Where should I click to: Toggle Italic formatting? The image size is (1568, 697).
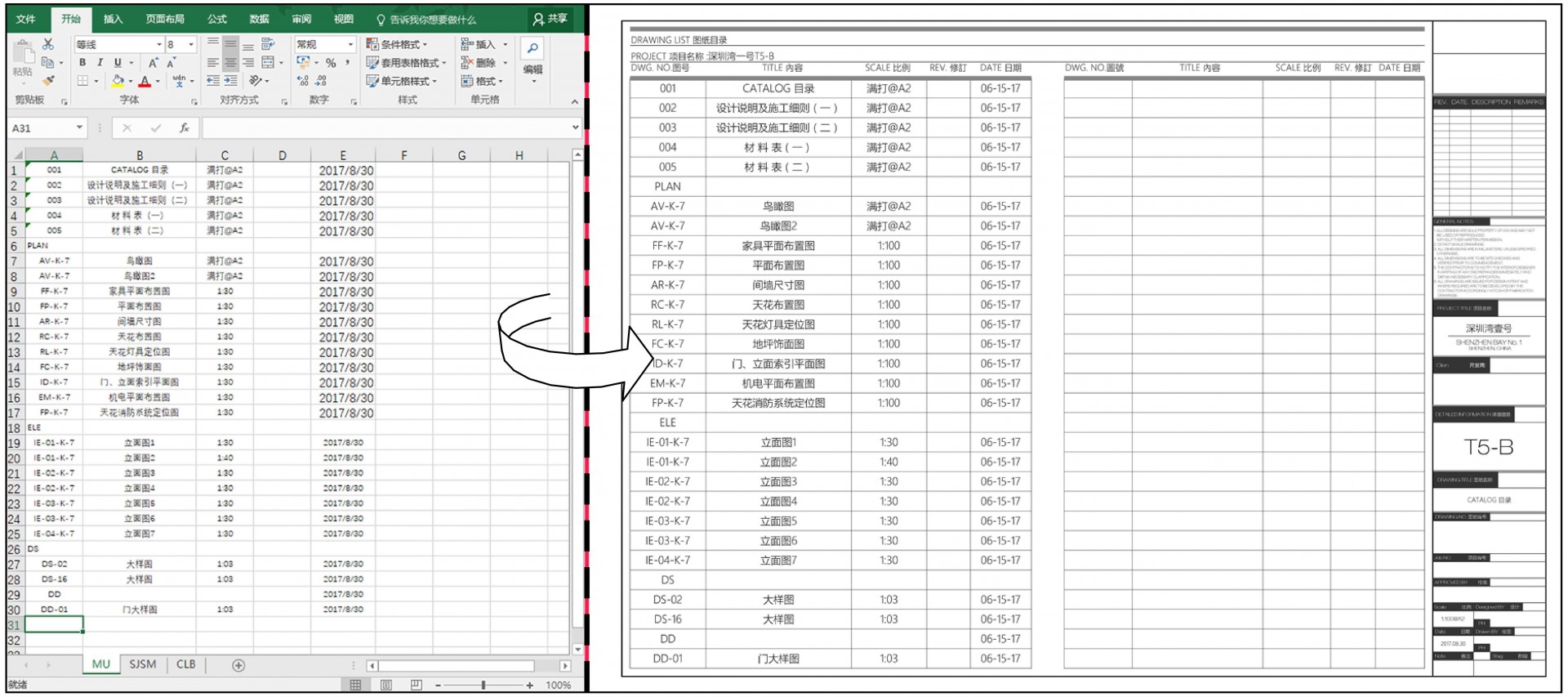coord(100,63)
